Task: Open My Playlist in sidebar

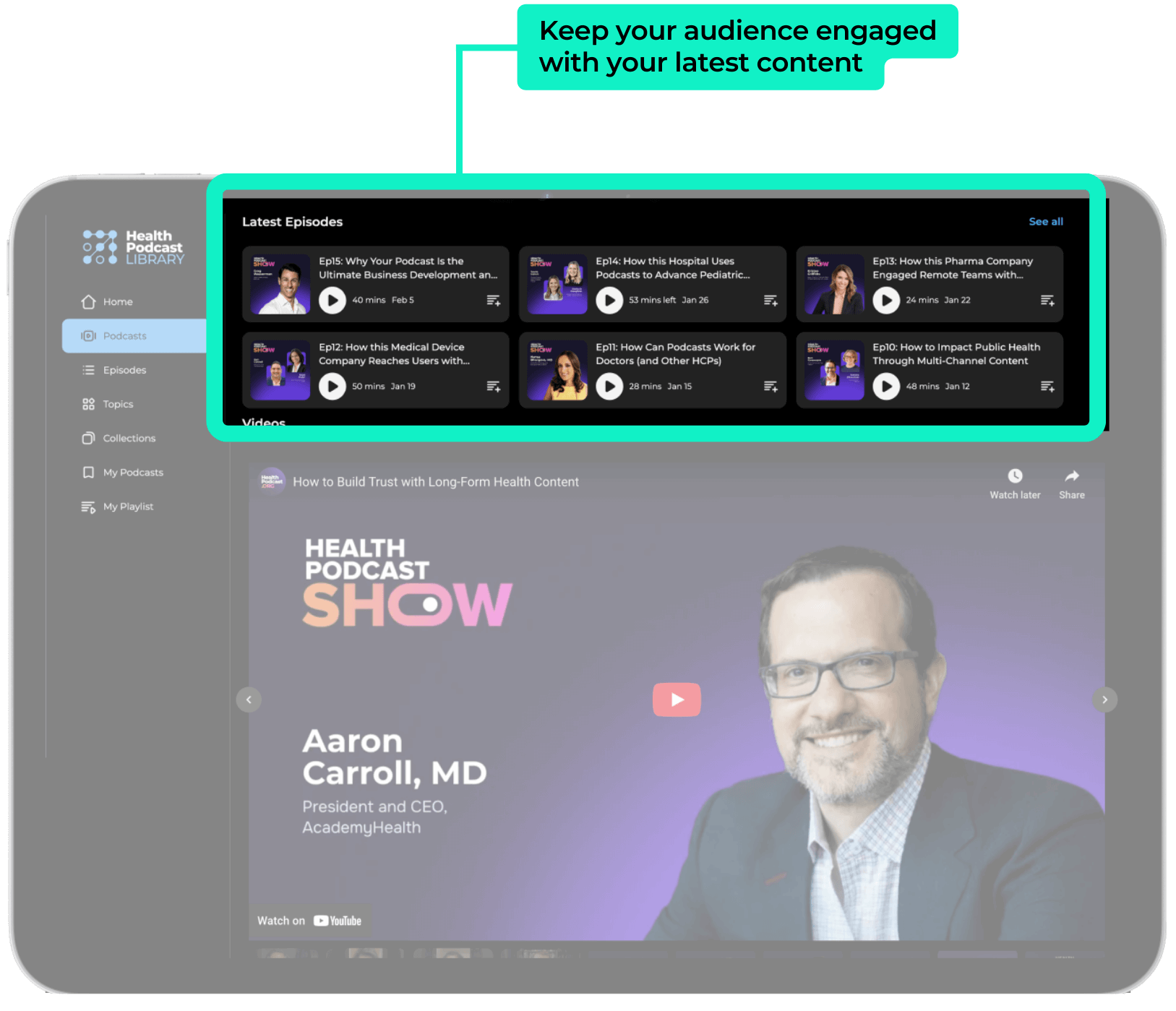Action: [128, 507]
